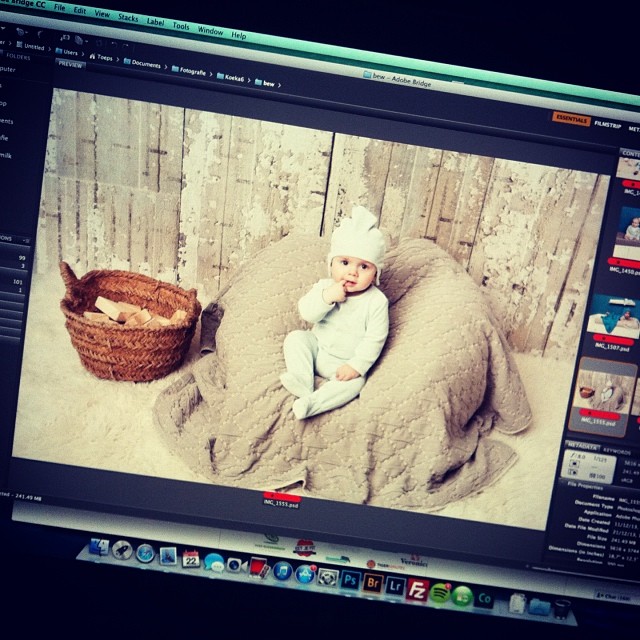This screenshot has width=640, height=640.
Task: Expand chevron after bew in path bar
Action: 280,85
